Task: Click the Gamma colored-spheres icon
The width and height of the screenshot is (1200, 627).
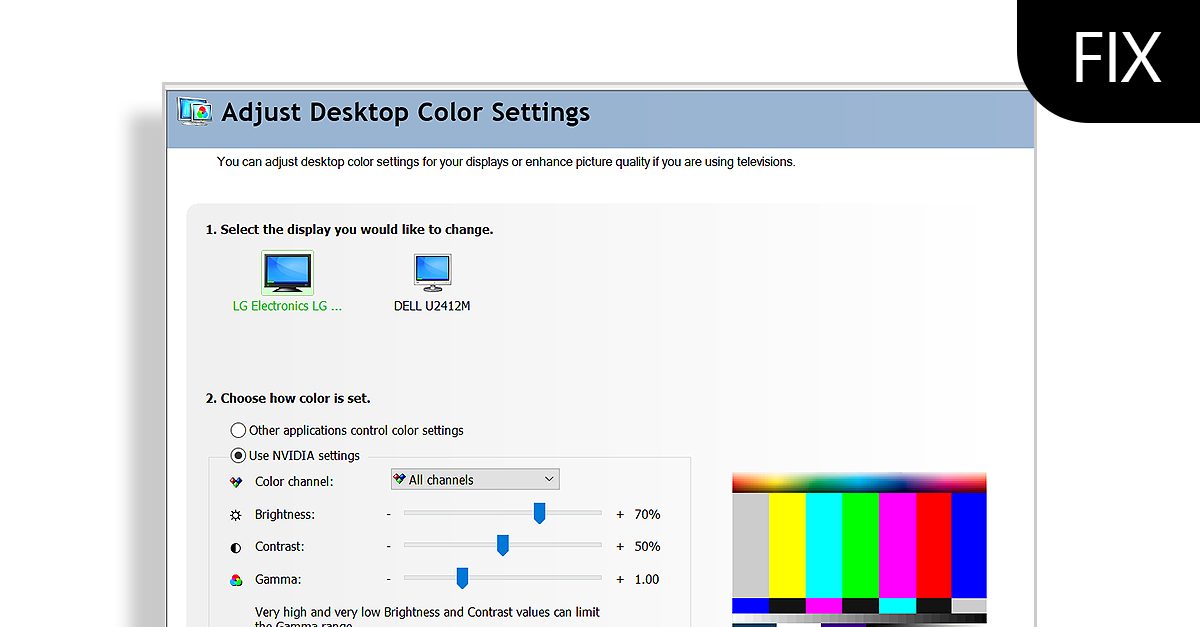Action: tap(236, 579)
